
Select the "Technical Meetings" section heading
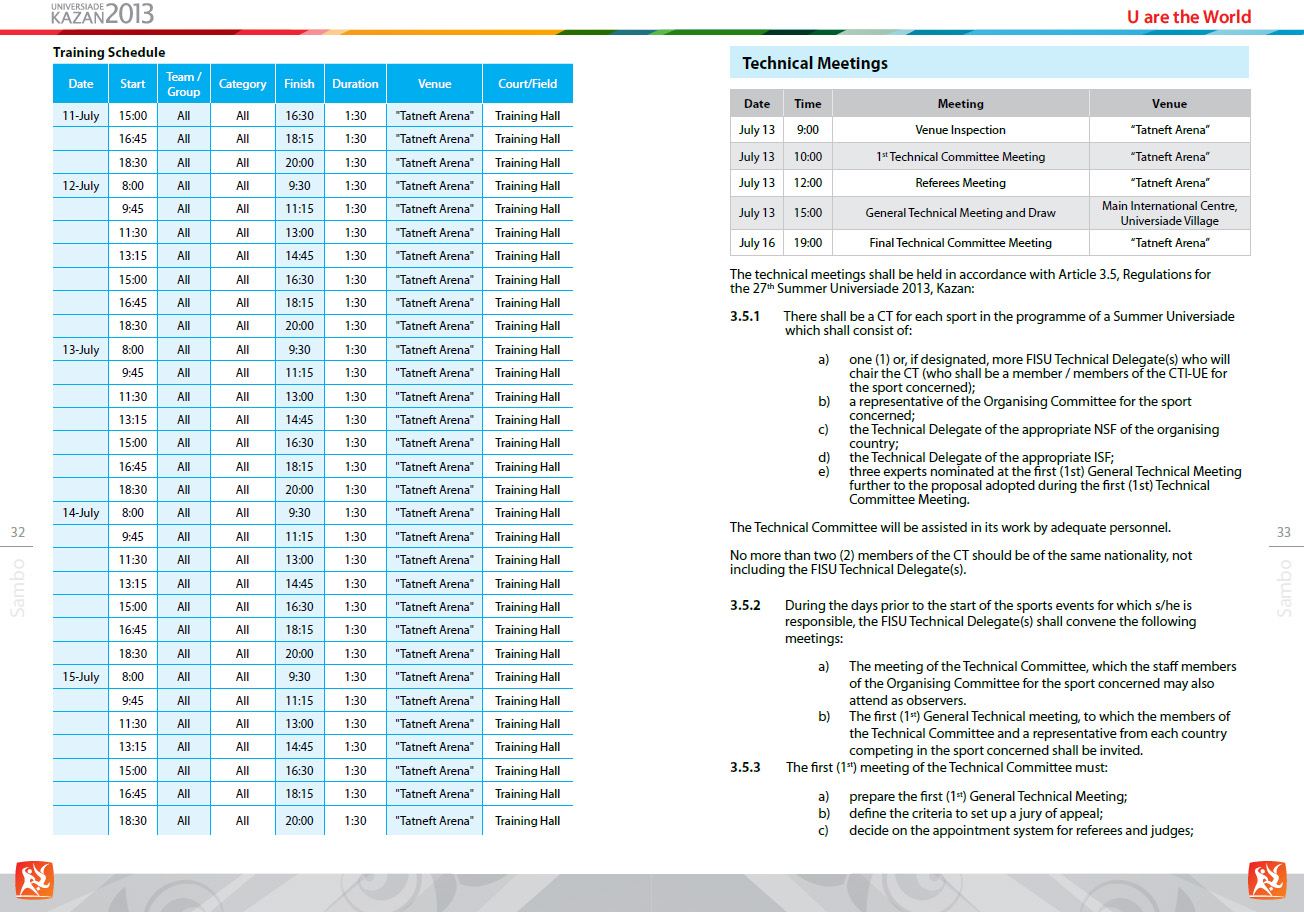pyautogui.click(x=815, y=63)
